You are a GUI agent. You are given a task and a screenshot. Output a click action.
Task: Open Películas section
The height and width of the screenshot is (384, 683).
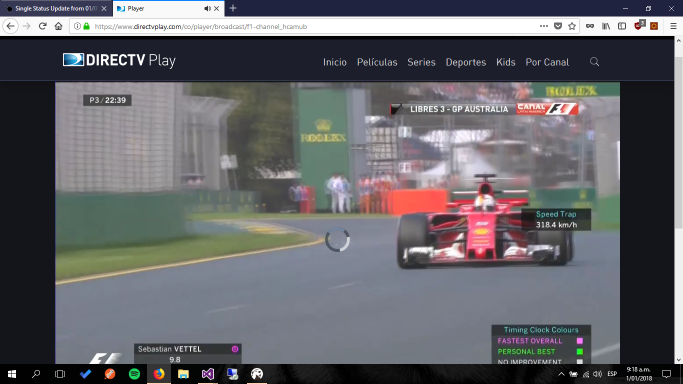click(x=377, y=62)
